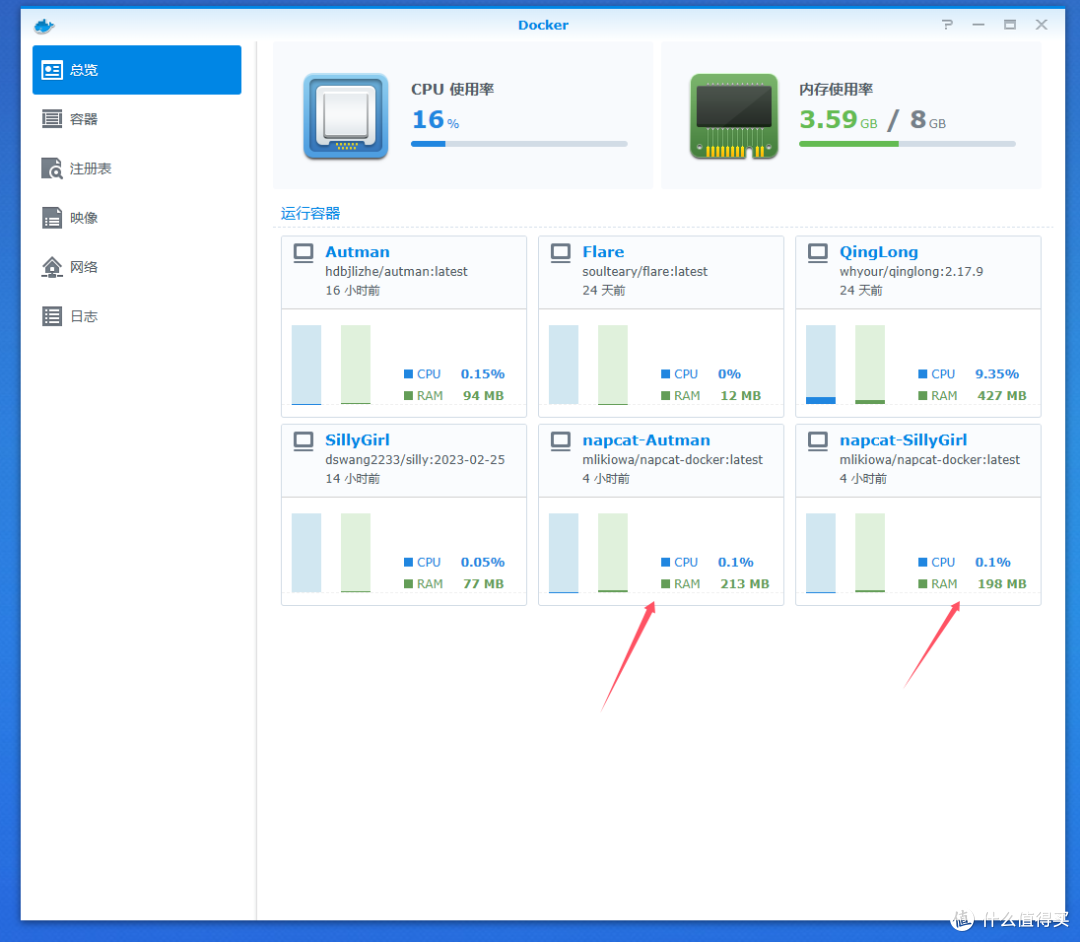Minimize the Docker window
The height and width of the screenshot is (942, 1080).
point(978,25)
